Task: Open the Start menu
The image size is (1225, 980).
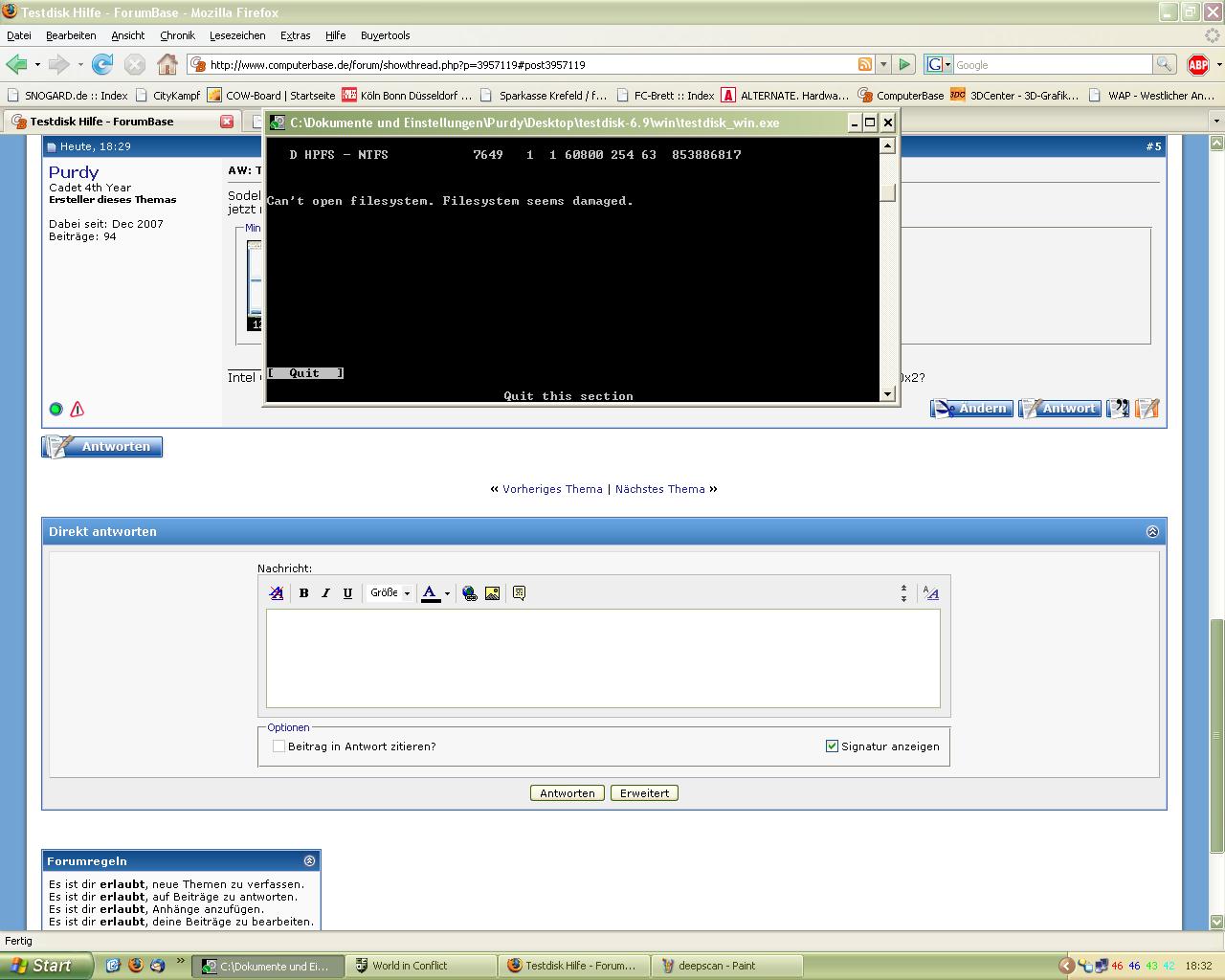Action: click(x=46, y=966)
